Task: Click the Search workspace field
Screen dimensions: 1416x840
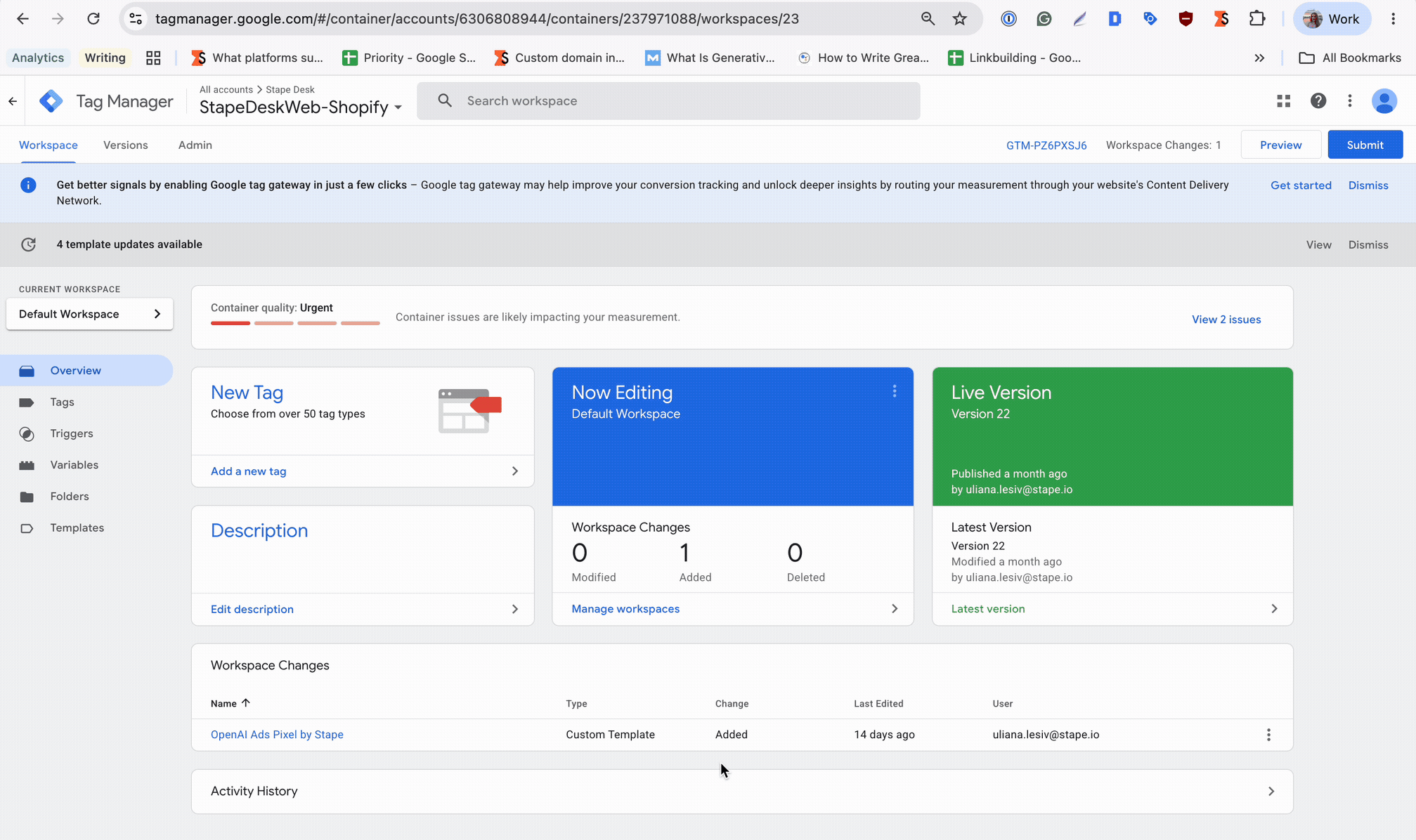Action: 668,100
